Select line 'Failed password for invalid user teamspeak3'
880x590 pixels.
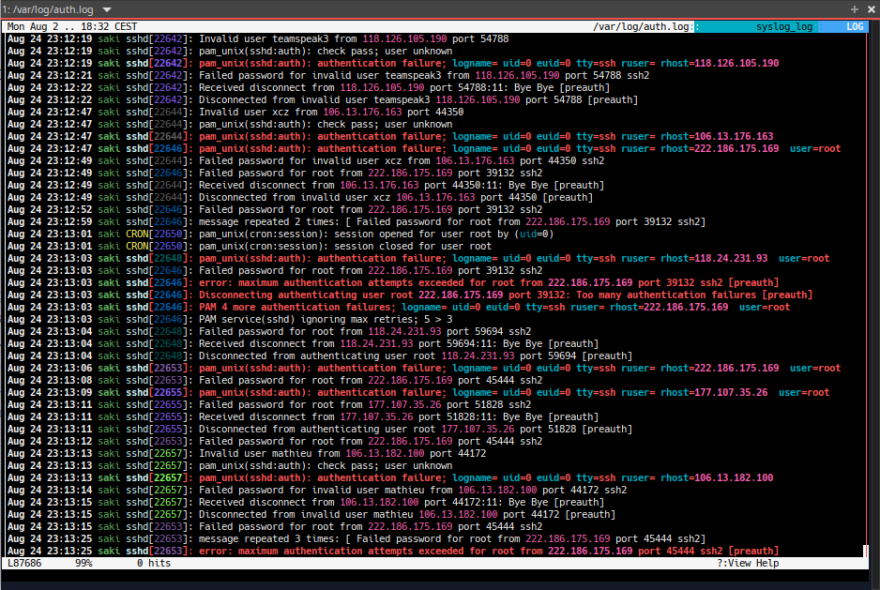[x=328, y=75]
